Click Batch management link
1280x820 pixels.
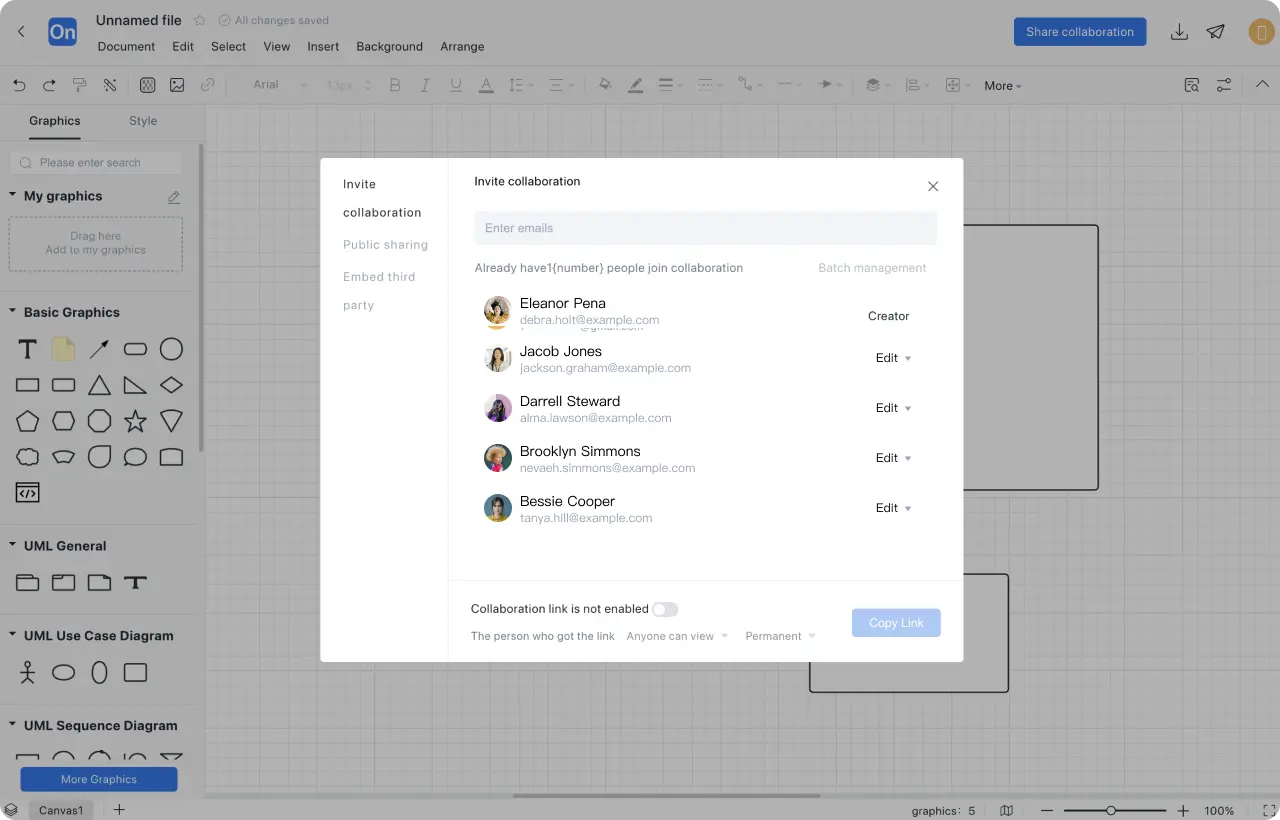(872, 268)
